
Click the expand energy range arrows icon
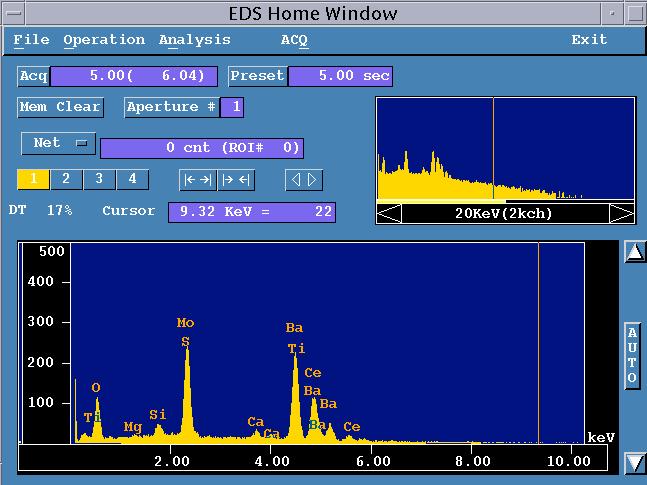tap(198, 180)
